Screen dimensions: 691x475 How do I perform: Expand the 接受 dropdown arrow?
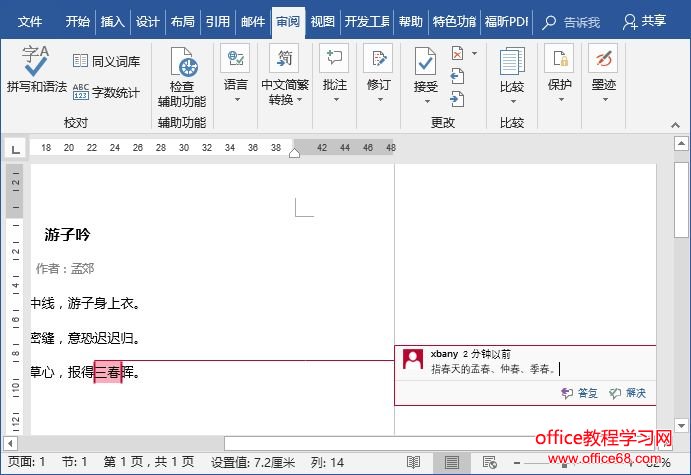coord(427,102)
